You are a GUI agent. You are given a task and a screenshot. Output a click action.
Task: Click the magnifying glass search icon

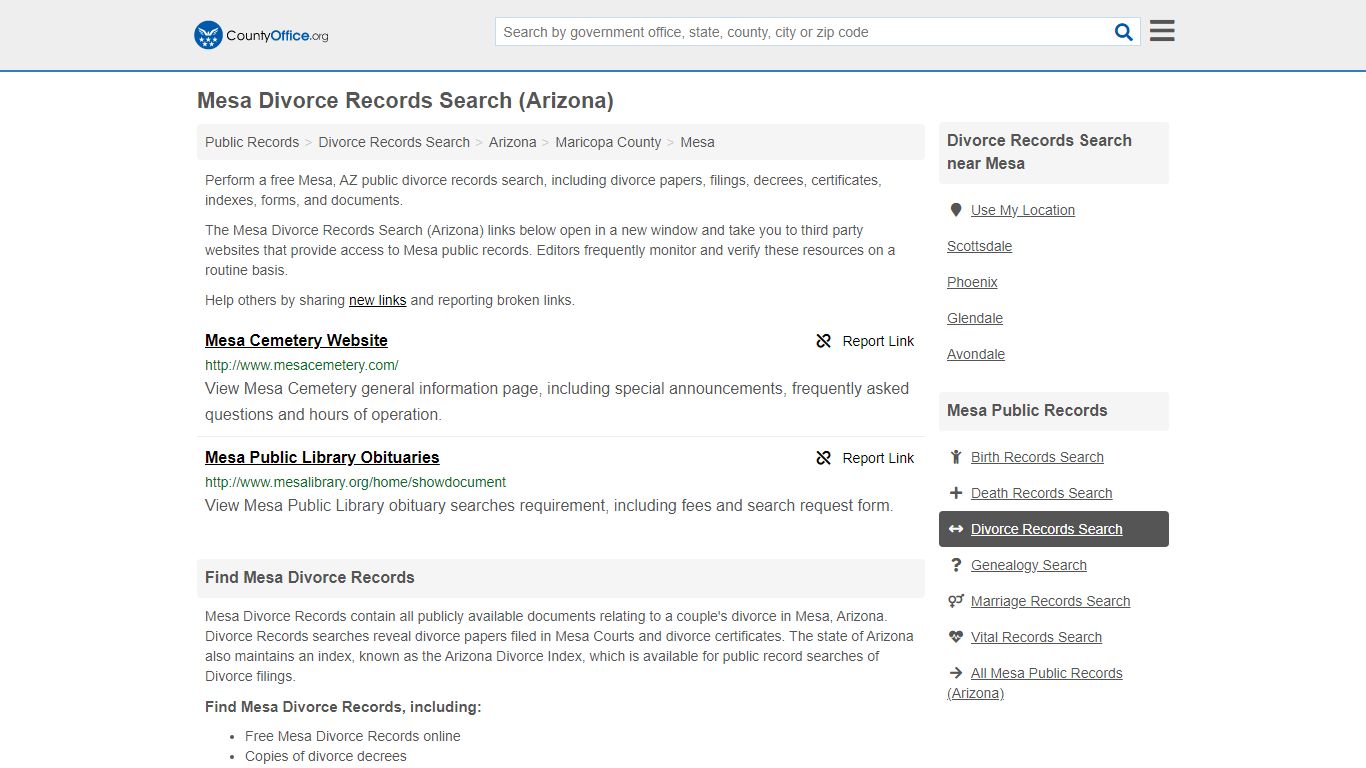[1124, 32]
